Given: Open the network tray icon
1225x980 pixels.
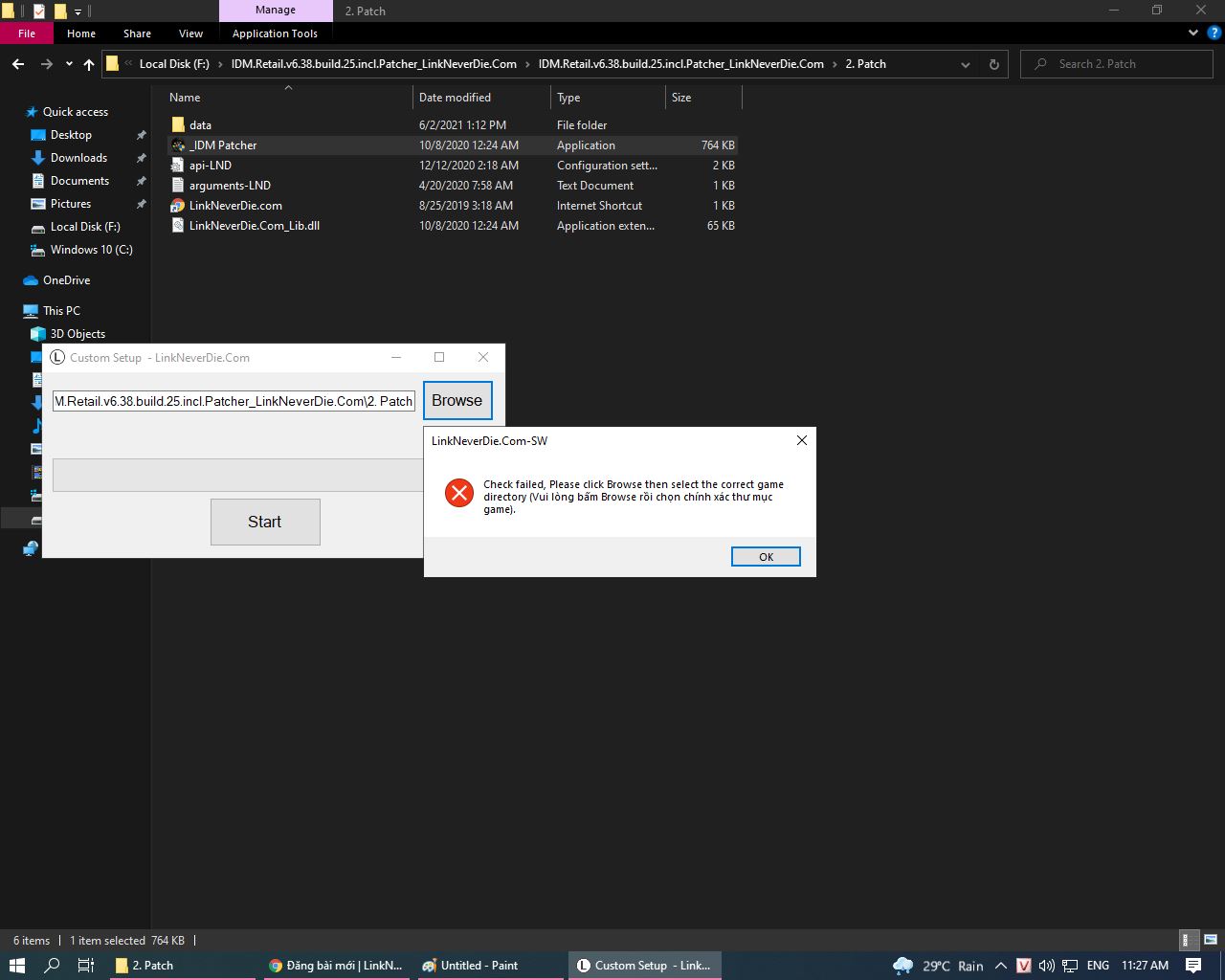Looking at the screenshot, I should coord(1070,966).
